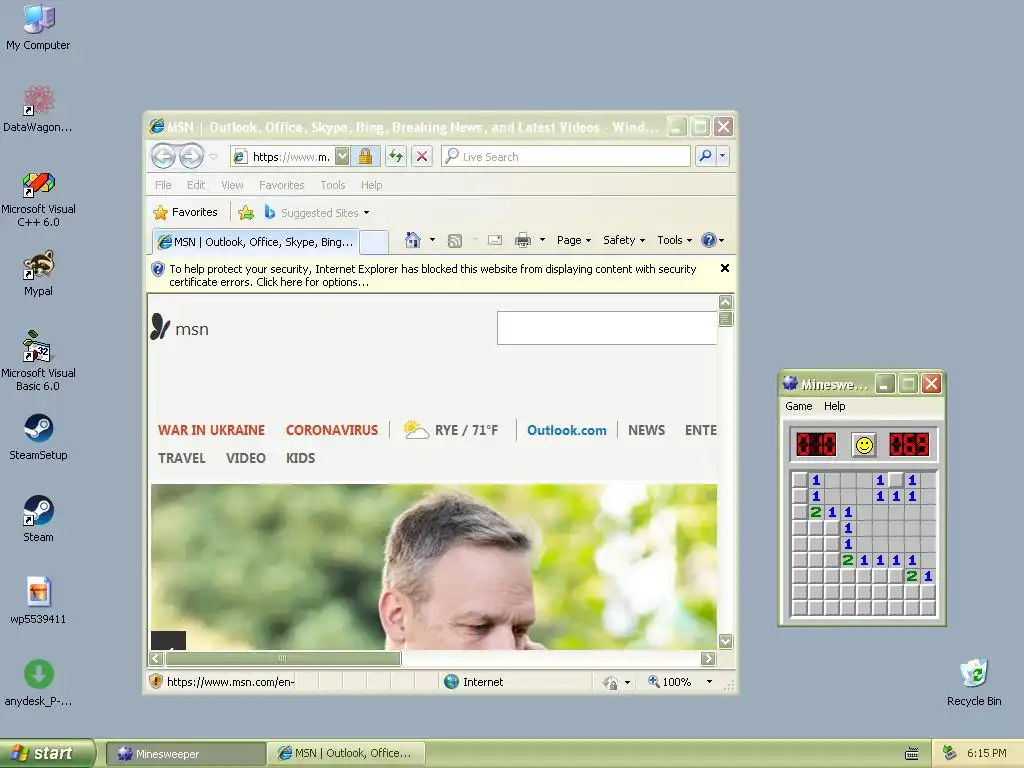Open the View menu in Internet Explorer
This screenshot has height=768, width=1024.
pyautogui.click(x=232, y=185)
